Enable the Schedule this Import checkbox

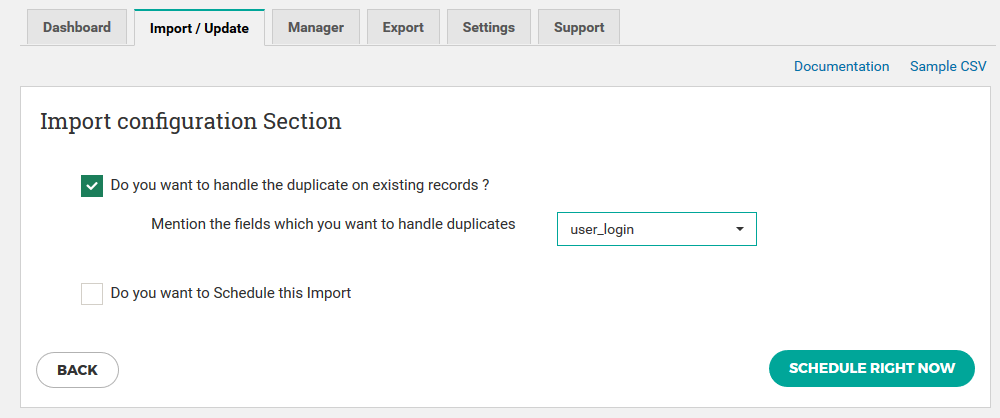92,294
